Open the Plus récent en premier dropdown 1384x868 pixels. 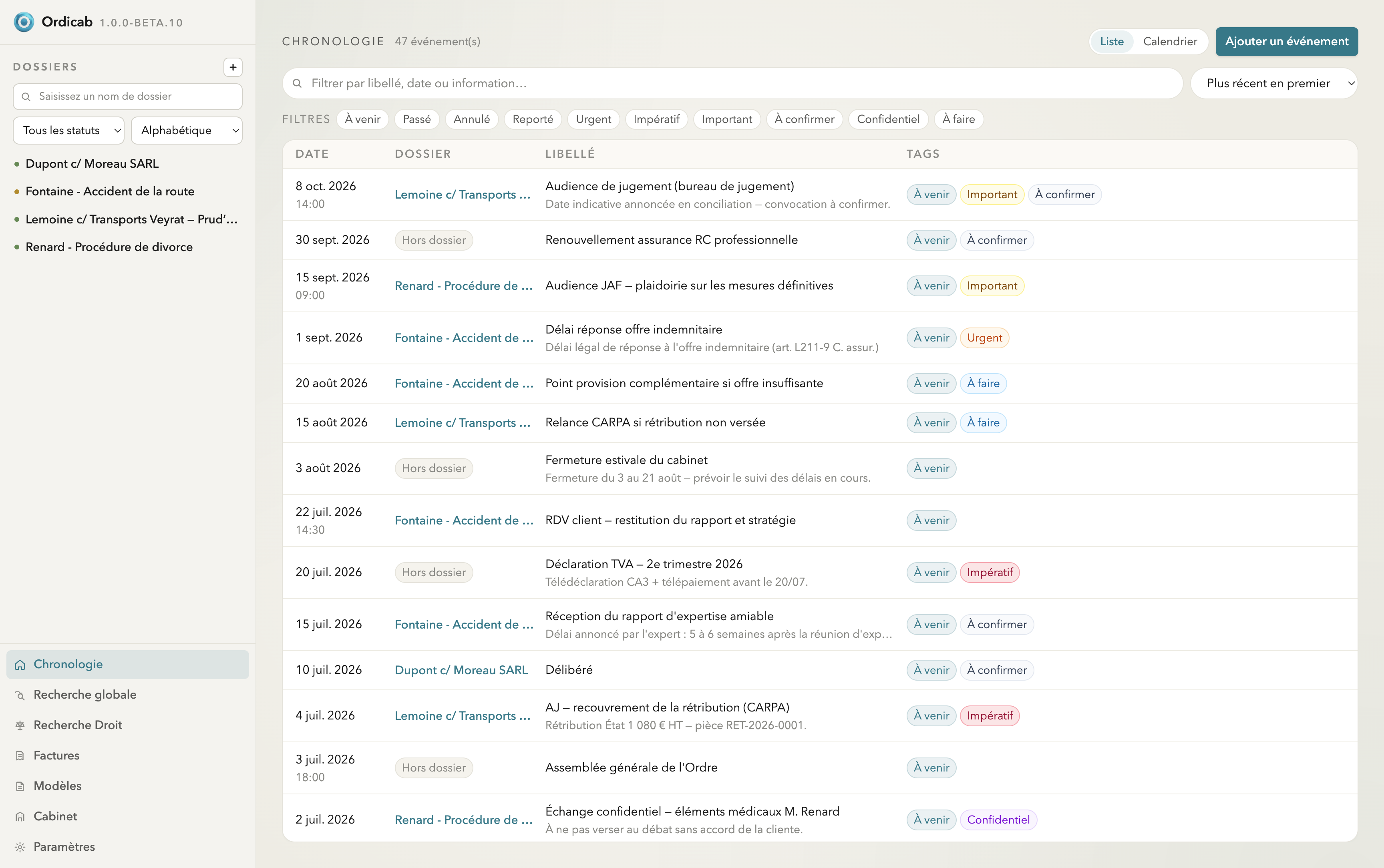pos(1274,83)
